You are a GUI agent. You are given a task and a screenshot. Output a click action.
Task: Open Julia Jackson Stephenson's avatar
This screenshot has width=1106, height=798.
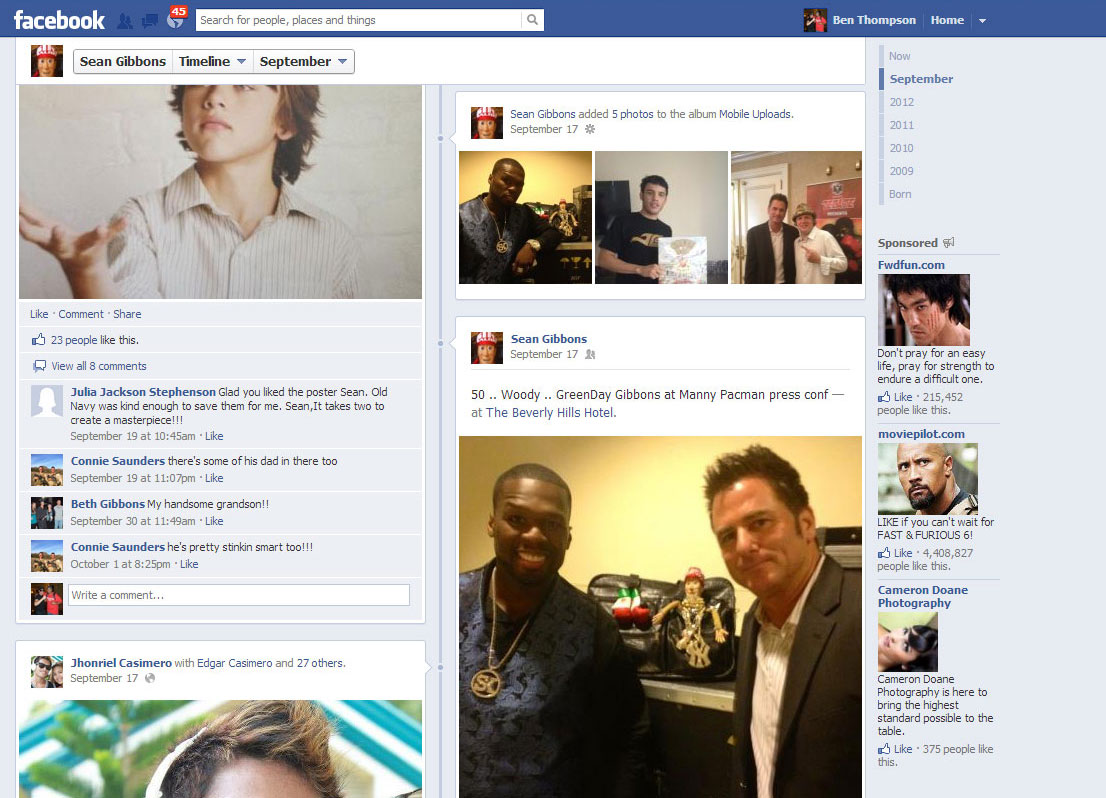47,401
